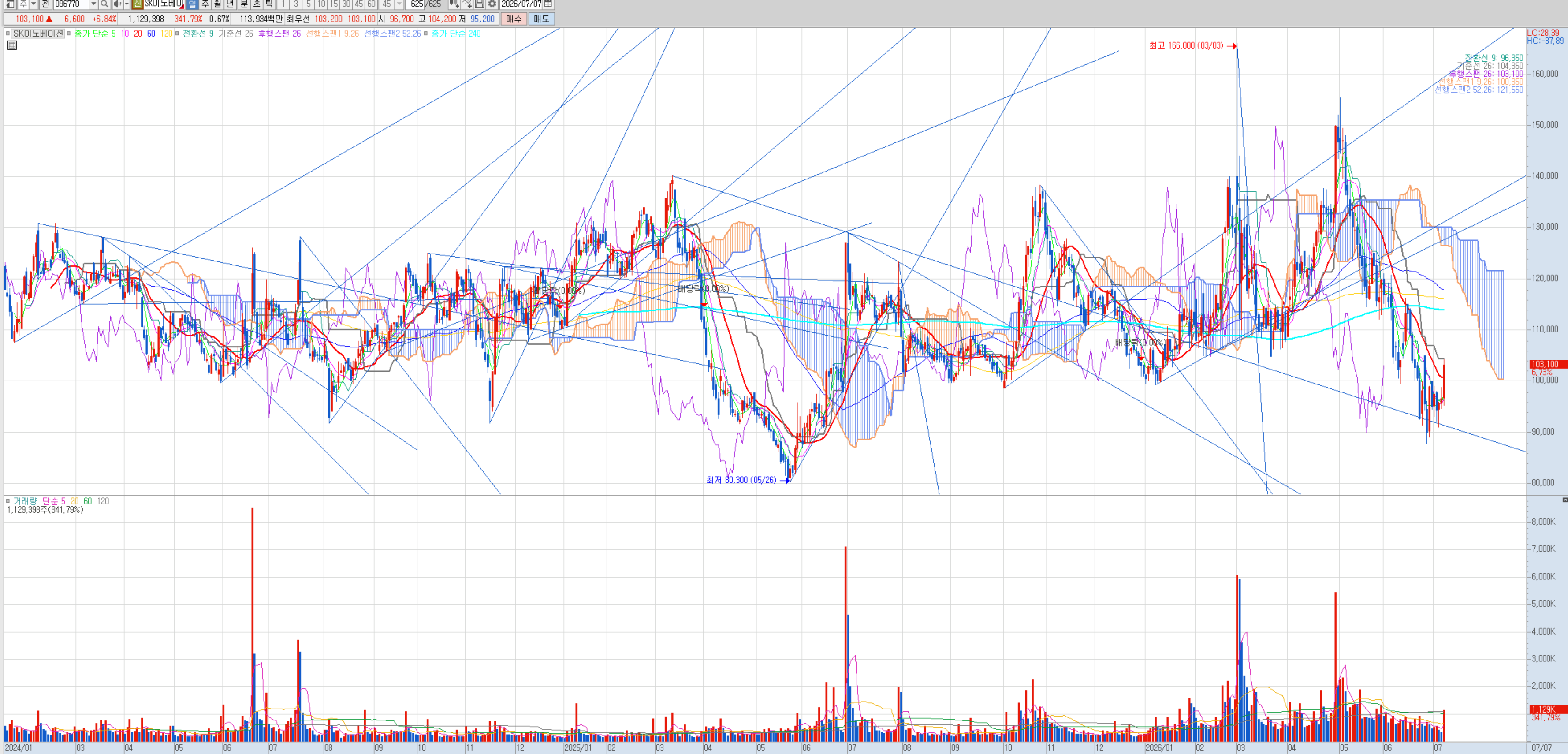This screenshot has width=1568, height=754.
Task: Open the dropdown arrow beside the speaker icon
Action: [126, 4]
